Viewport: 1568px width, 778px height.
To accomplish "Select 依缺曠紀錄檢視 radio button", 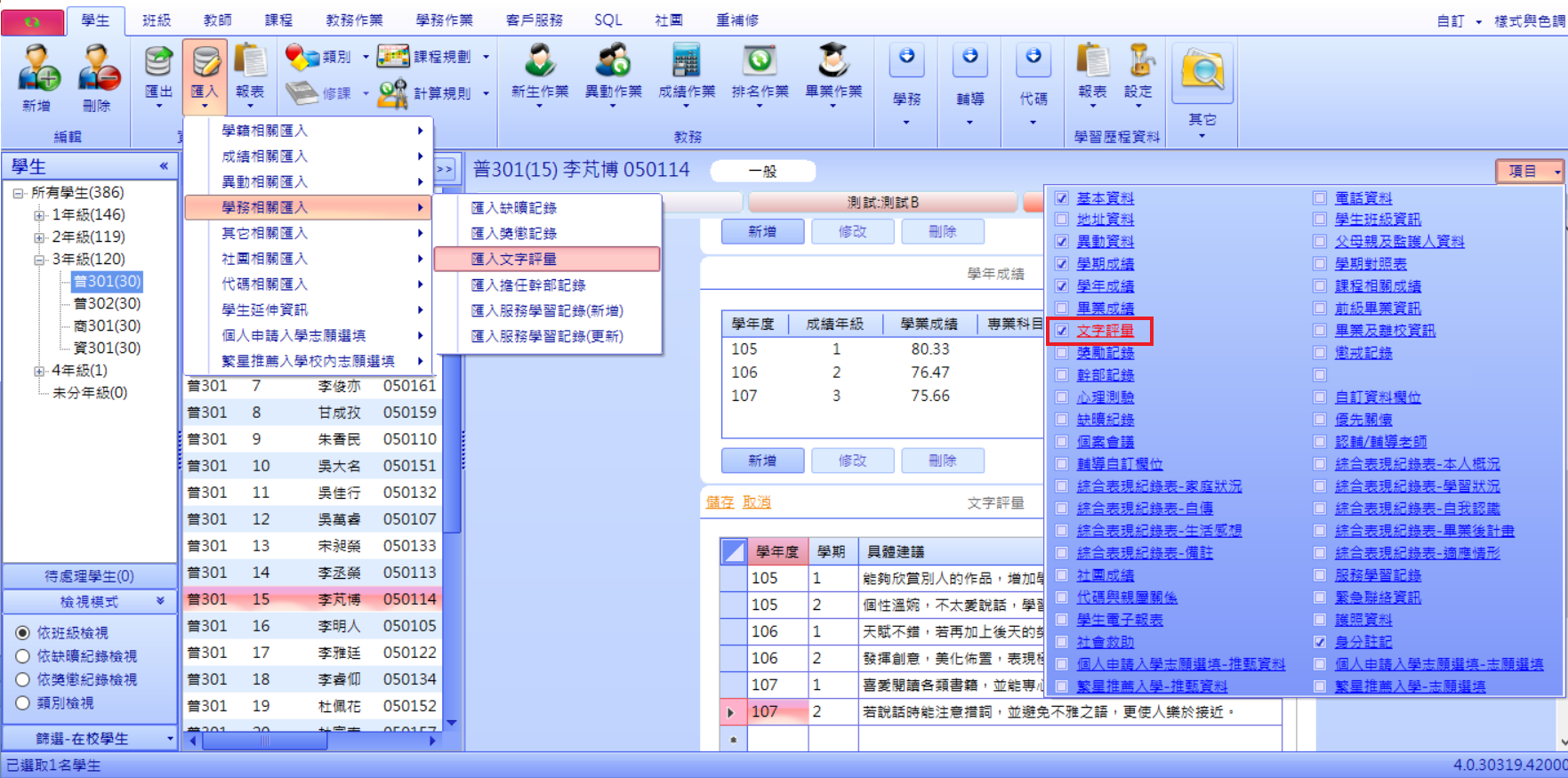I will click(x=23, y=656).
